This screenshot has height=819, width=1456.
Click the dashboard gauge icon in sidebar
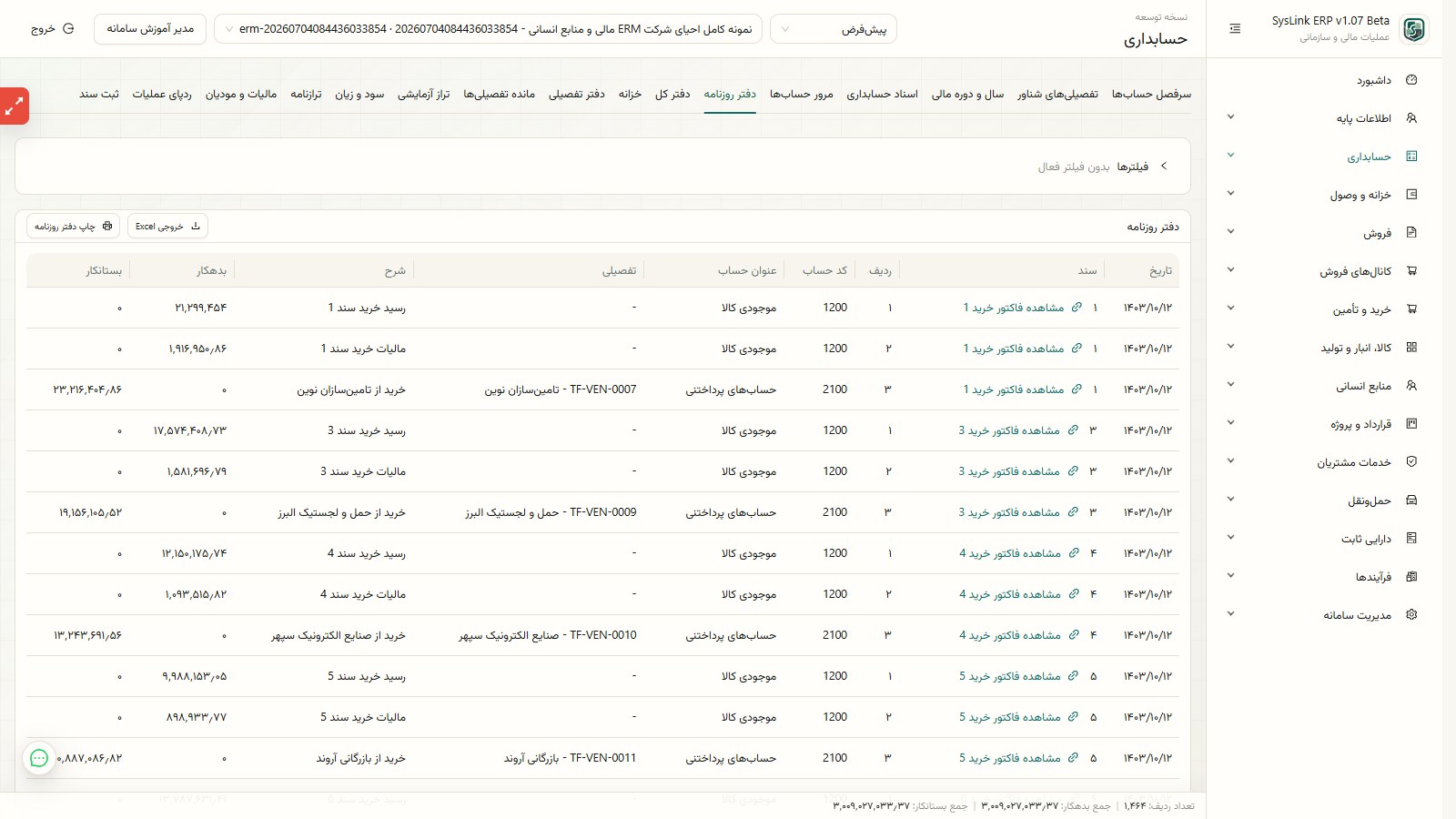click(1411, 80)
